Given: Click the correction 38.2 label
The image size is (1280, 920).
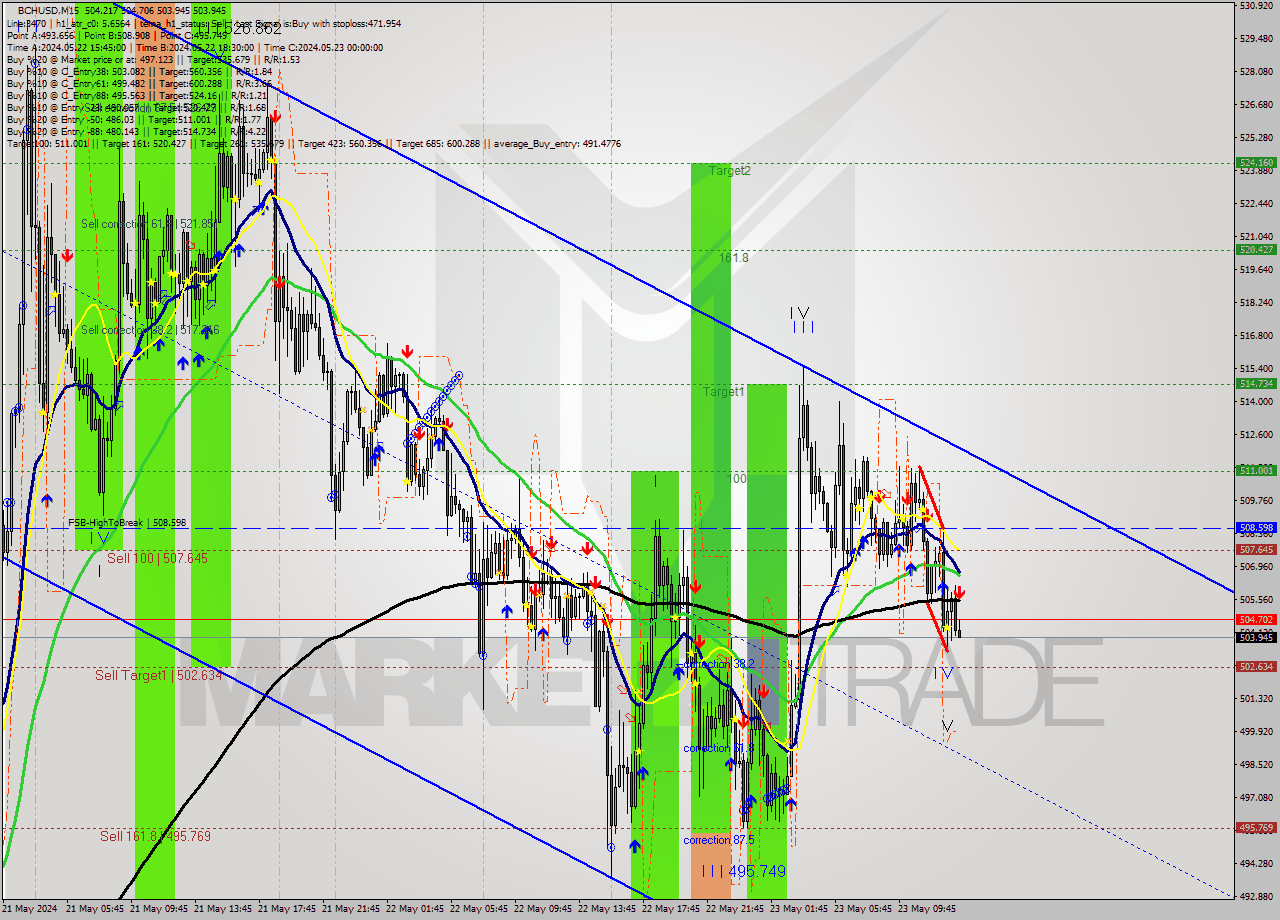Looking at the screenshot, I should point(719,664).
